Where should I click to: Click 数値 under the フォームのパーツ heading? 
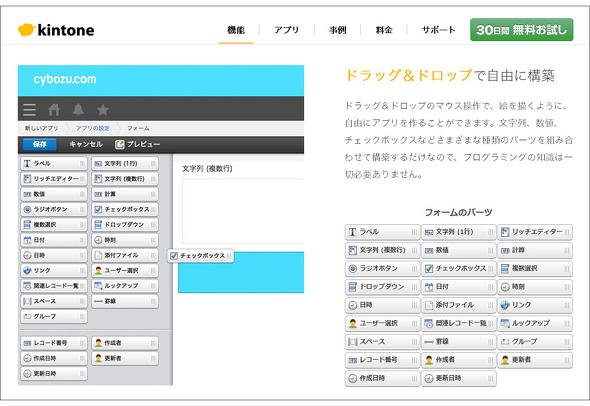458,250
